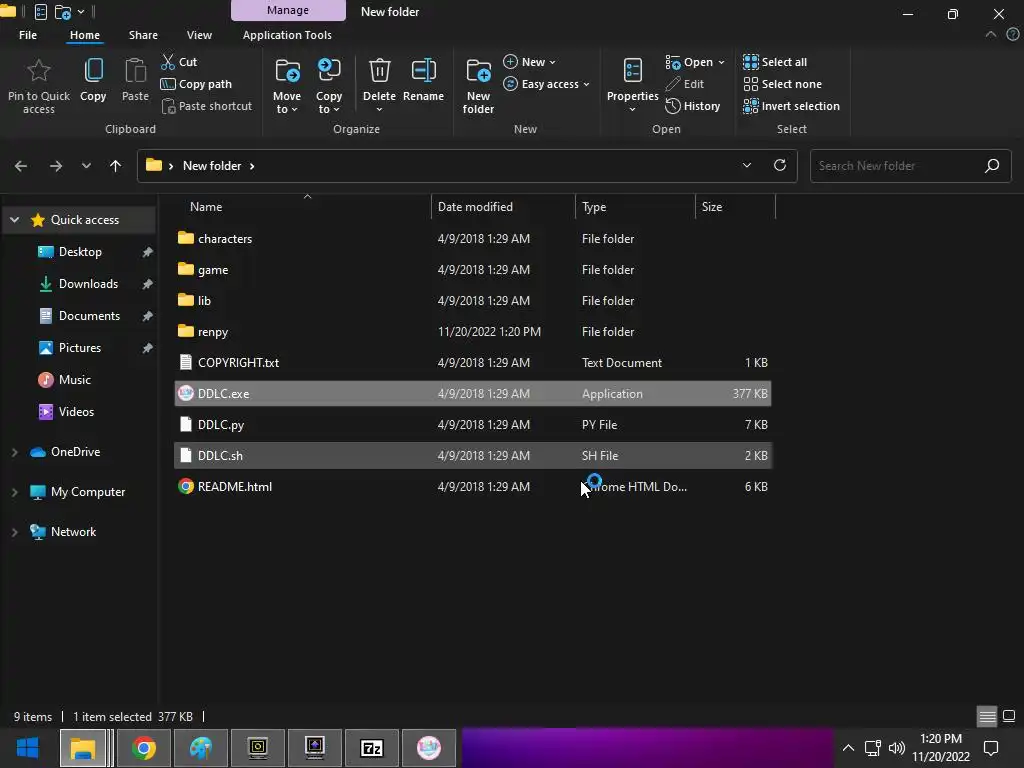Switch to the View ribbon tab

tap(199, 35)
